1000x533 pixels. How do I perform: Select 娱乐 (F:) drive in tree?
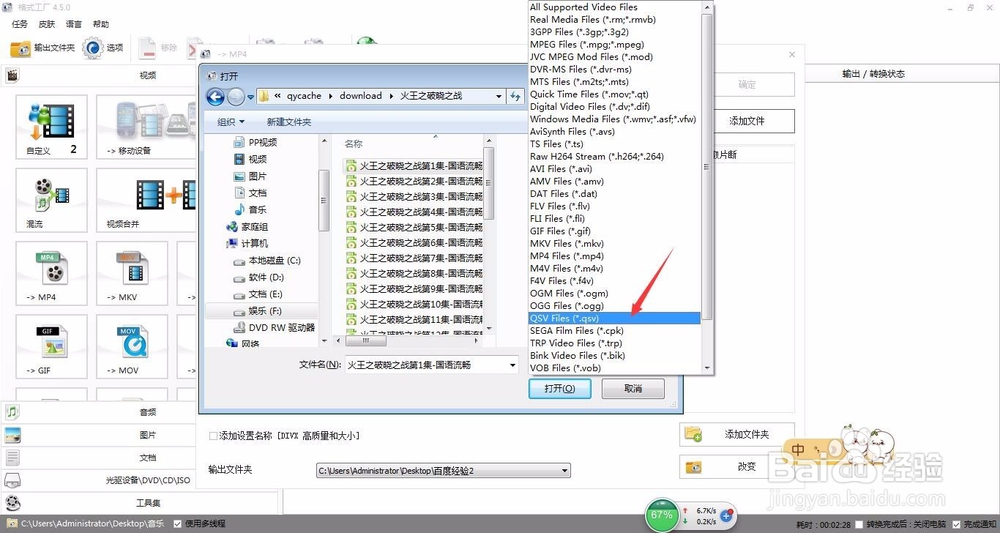tap(258, 311)
